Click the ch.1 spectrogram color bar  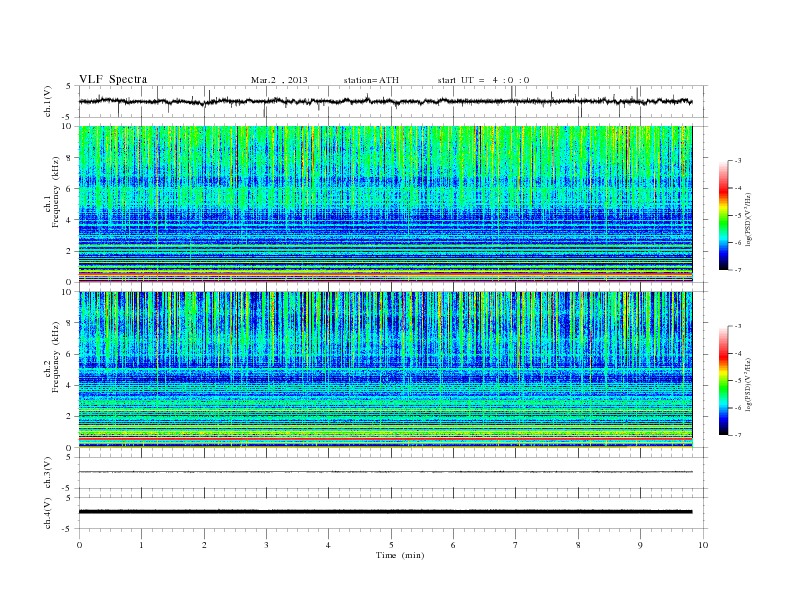click(723, 215)
